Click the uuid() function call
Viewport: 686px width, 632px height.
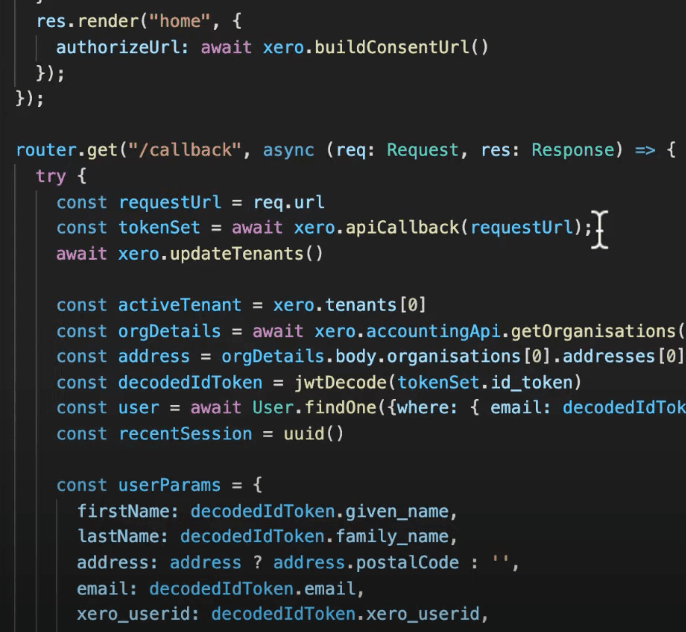pyautogui.click(x=313, y=434)
